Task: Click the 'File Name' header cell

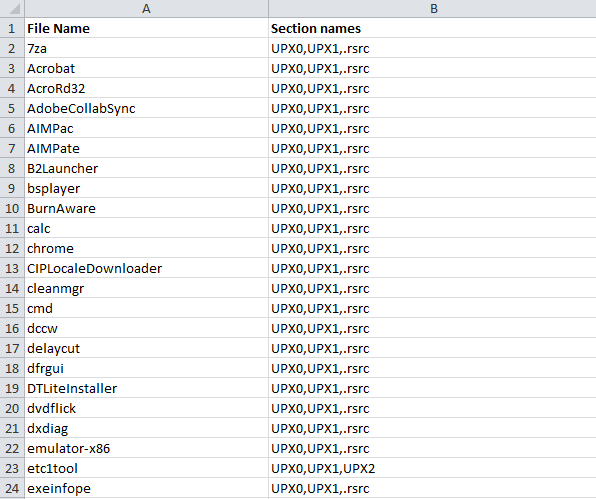Action: pos(146,28)
